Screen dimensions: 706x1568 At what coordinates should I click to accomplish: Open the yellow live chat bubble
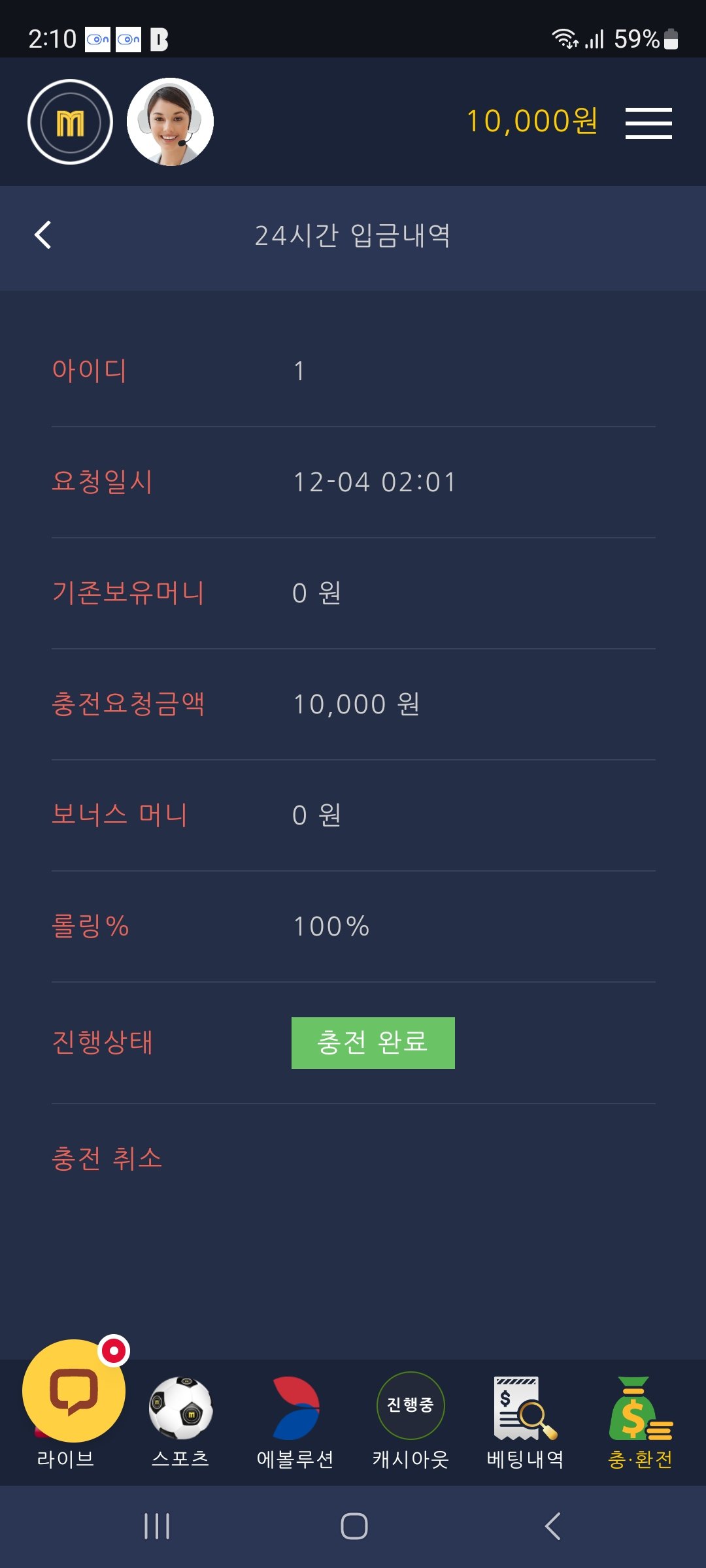point(74,1390)
